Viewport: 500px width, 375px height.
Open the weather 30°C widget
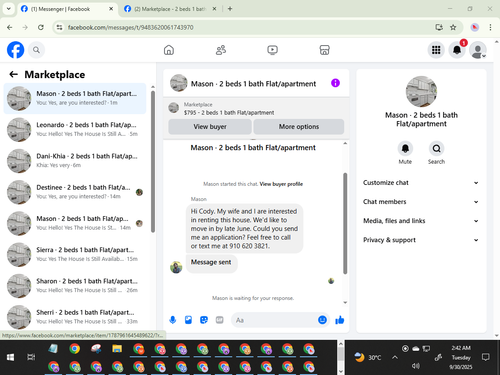368,357
